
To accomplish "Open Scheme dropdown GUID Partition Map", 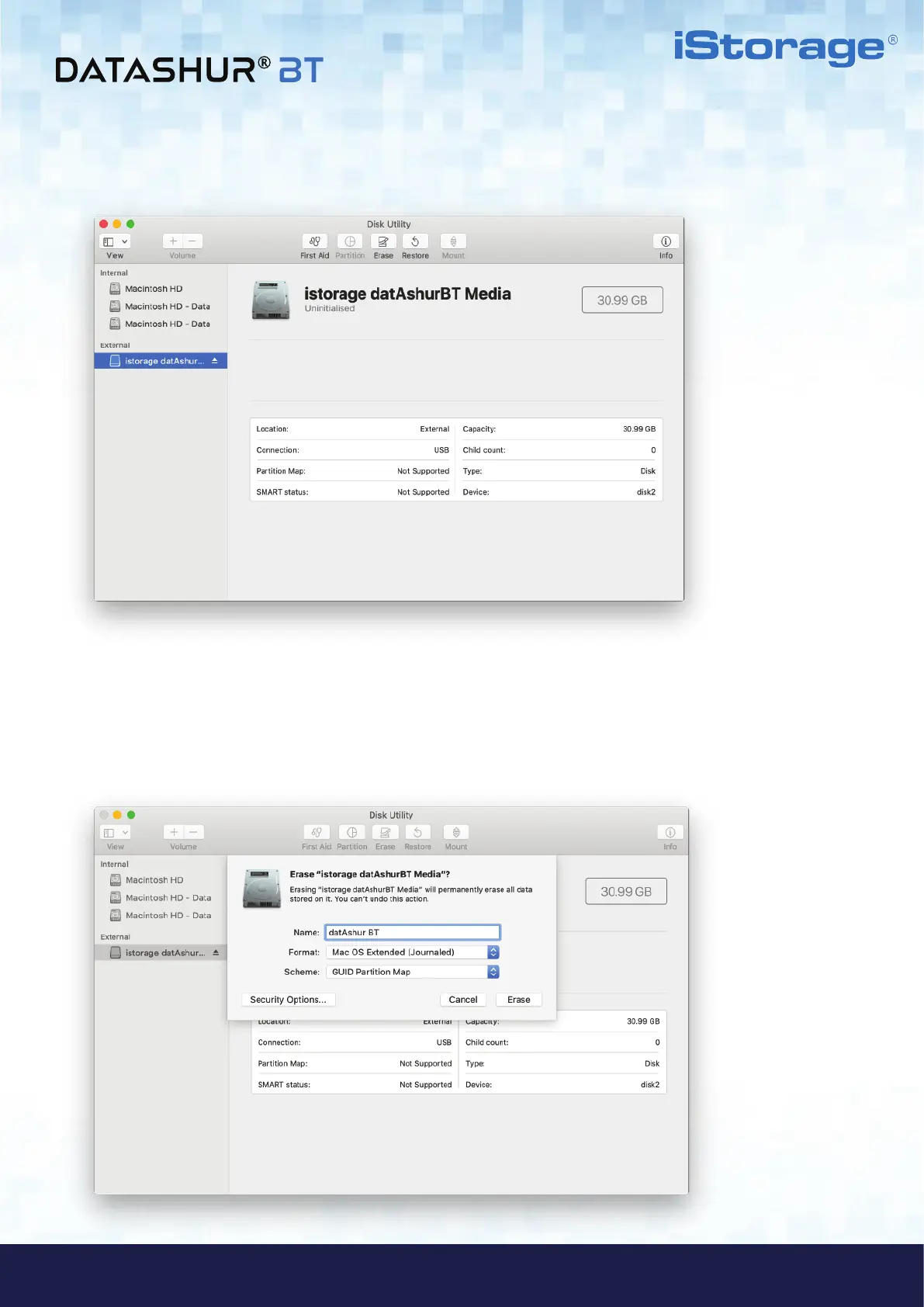I will (x=413, y=972).
